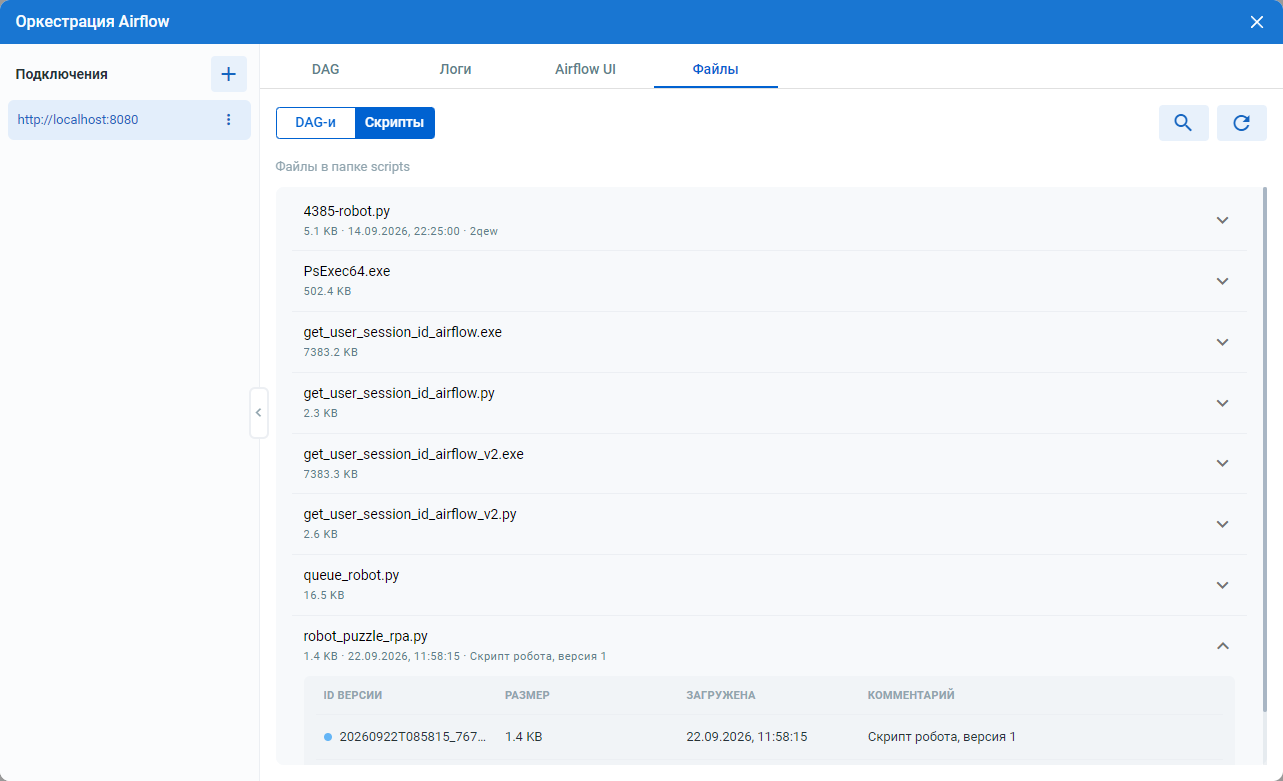Viewport: 1283px width, 781px height.
Task: Click ID ВЕРСИИ column header
Action: click(x=353, y=695)
